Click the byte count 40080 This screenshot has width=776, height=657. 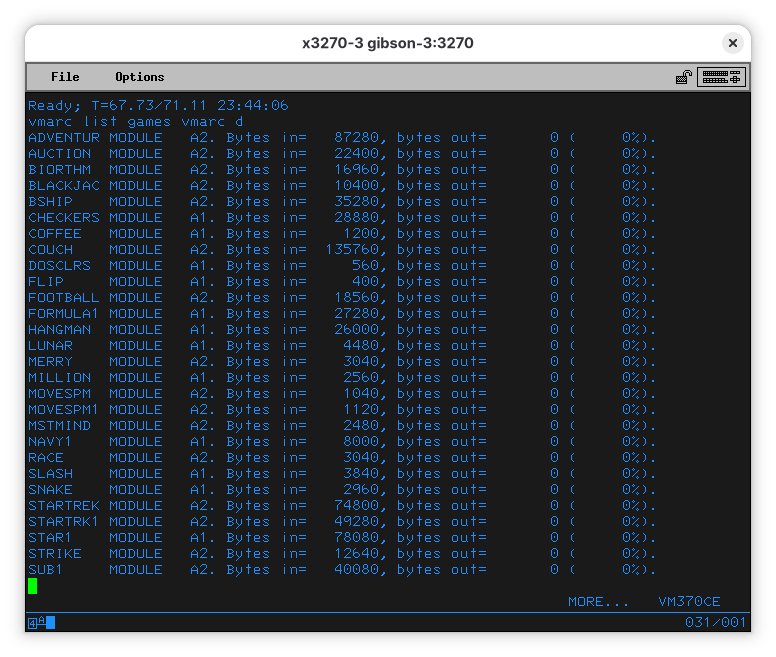(x=356, y=569)
